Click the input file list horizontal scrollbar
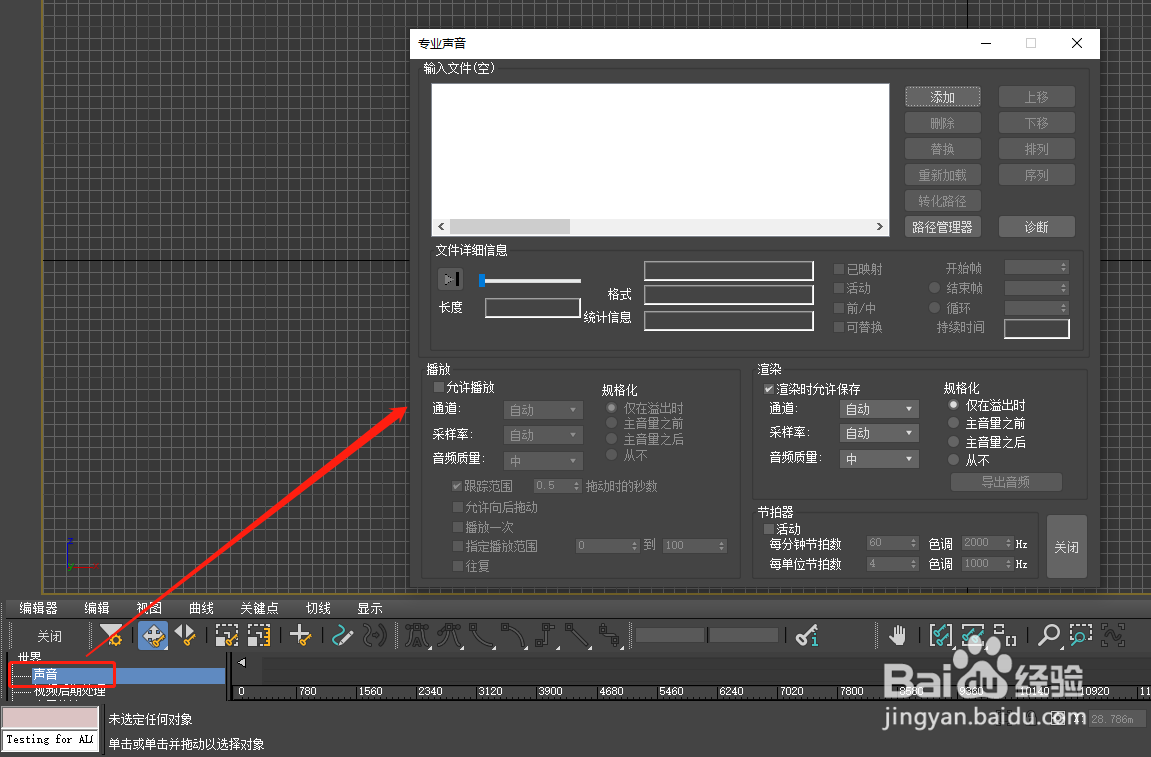This screenshot has height=757, width=1151. [660, 226]
